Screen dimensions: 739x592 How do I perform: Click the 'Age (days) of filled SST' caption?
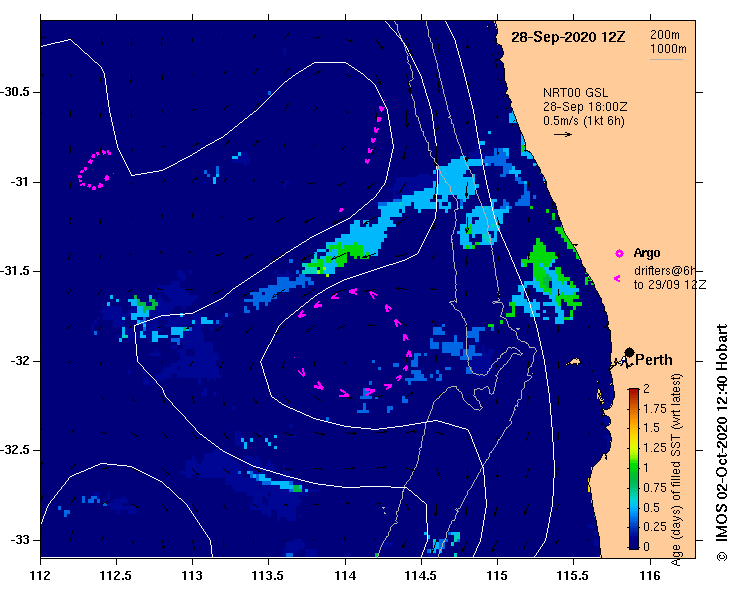click(676, 470)
